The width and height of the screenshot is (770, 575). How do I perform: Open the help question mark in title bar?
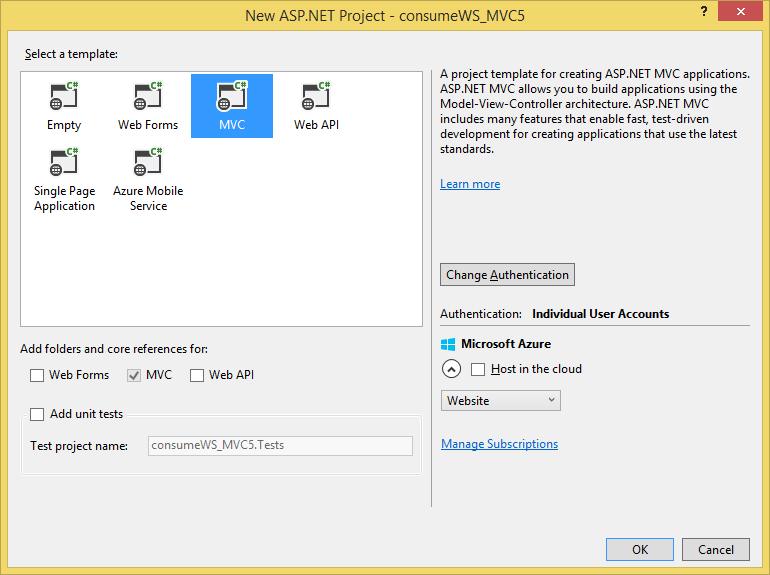[x=704, y=11]
